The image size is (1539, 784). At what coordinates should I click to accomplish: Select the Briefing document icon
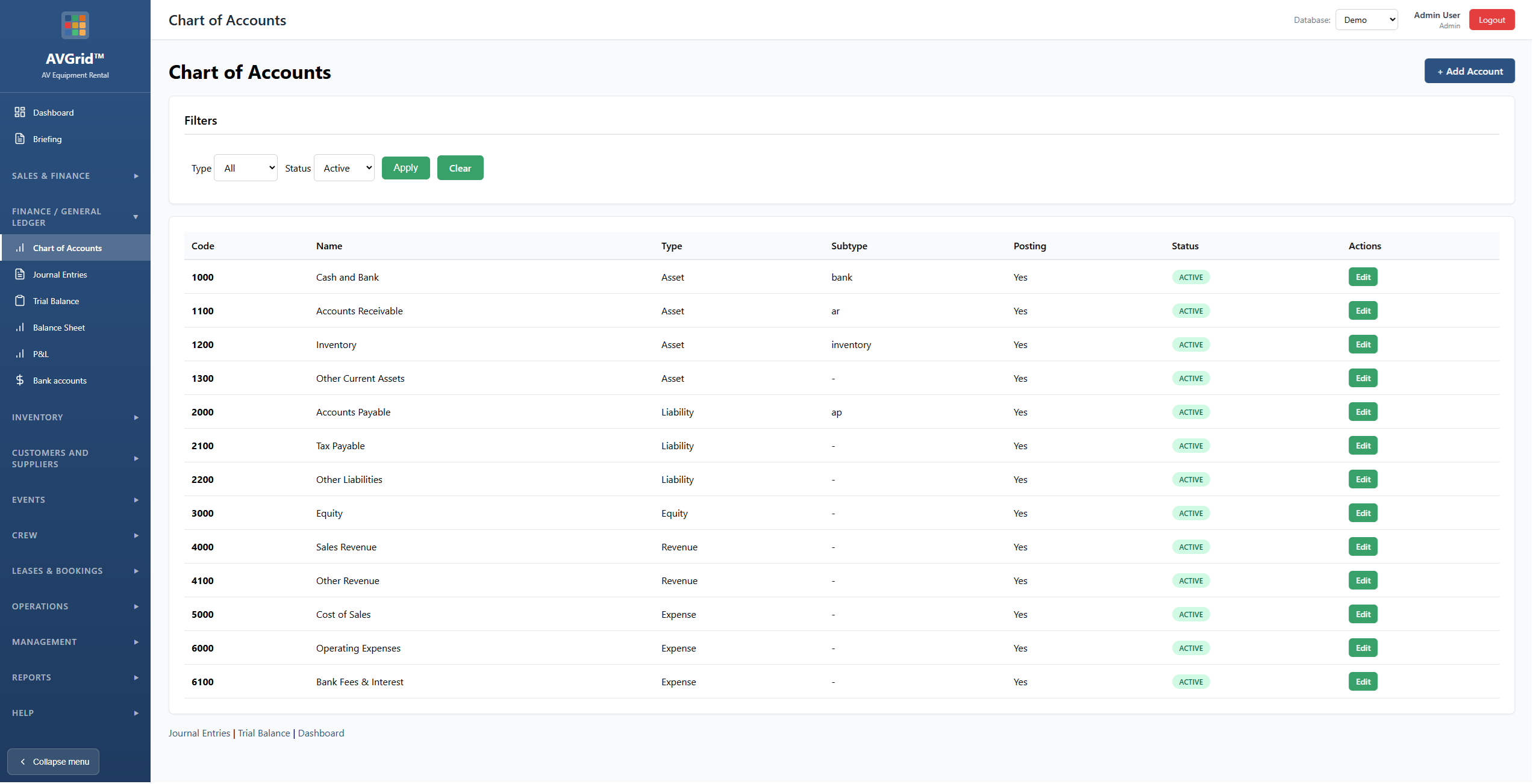[19, 138]
